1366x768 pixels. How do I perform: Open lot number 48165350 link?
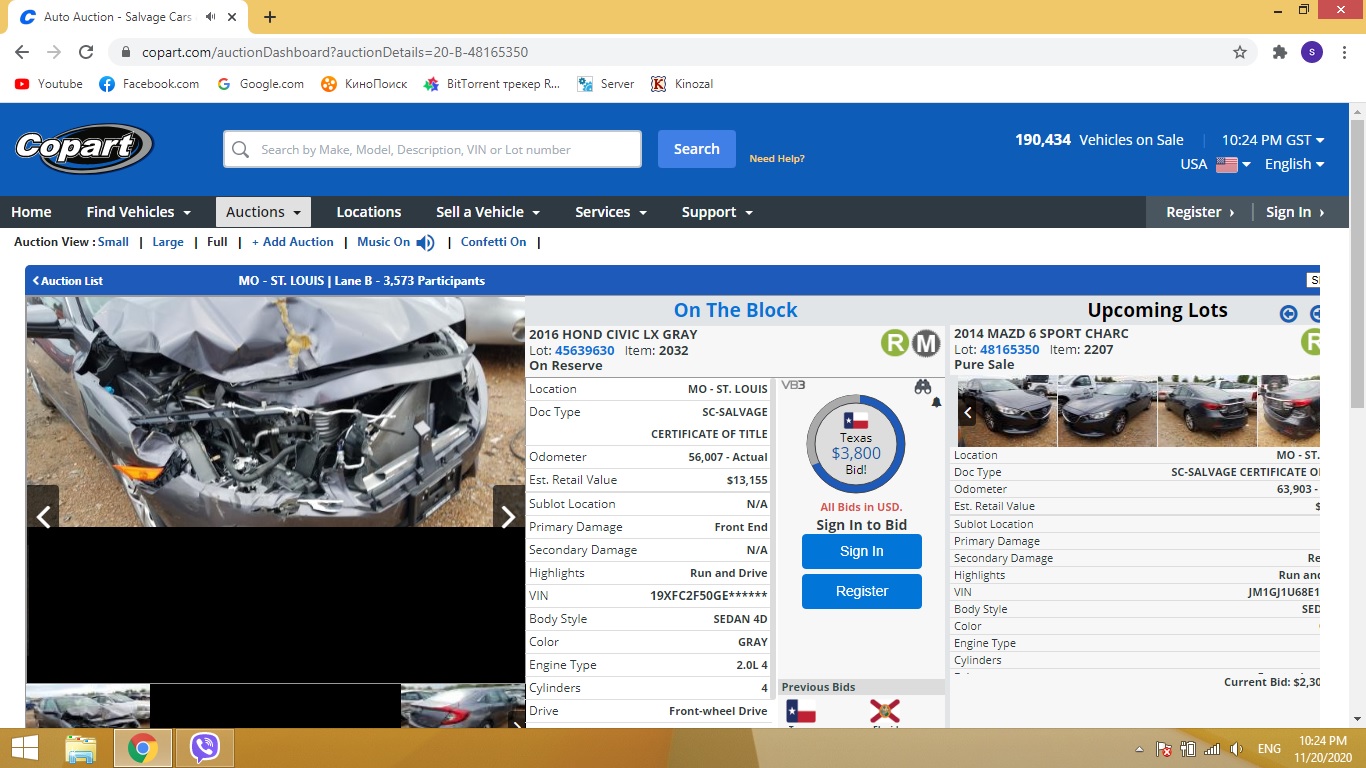1010,350
